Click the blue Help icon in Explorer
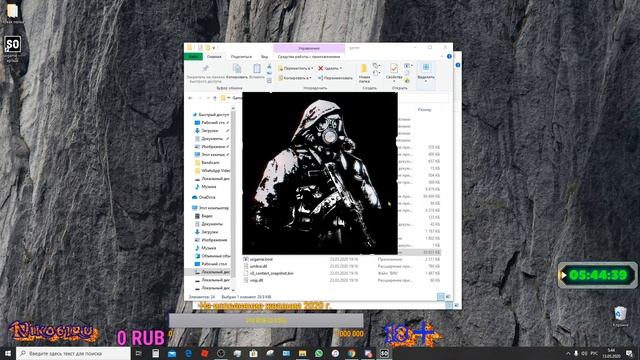This screenshot has width=640, height=360. coord(449,56)
